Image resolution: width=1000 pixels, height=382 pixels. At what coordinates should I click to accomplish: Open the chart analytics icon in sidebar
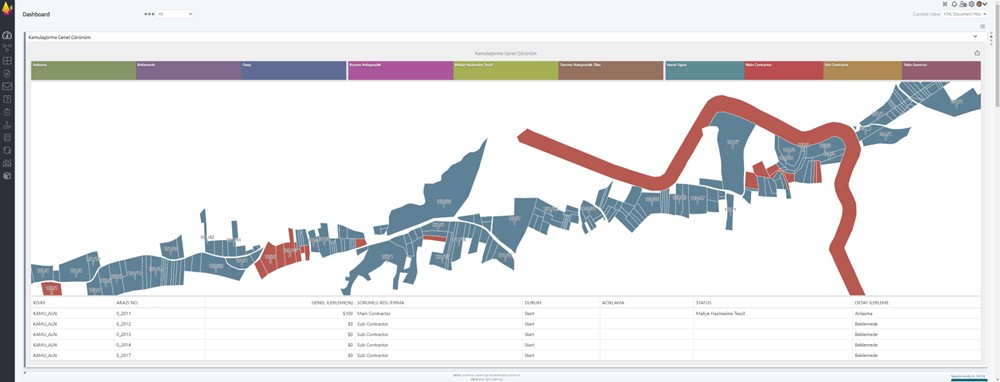pos(7,163)
